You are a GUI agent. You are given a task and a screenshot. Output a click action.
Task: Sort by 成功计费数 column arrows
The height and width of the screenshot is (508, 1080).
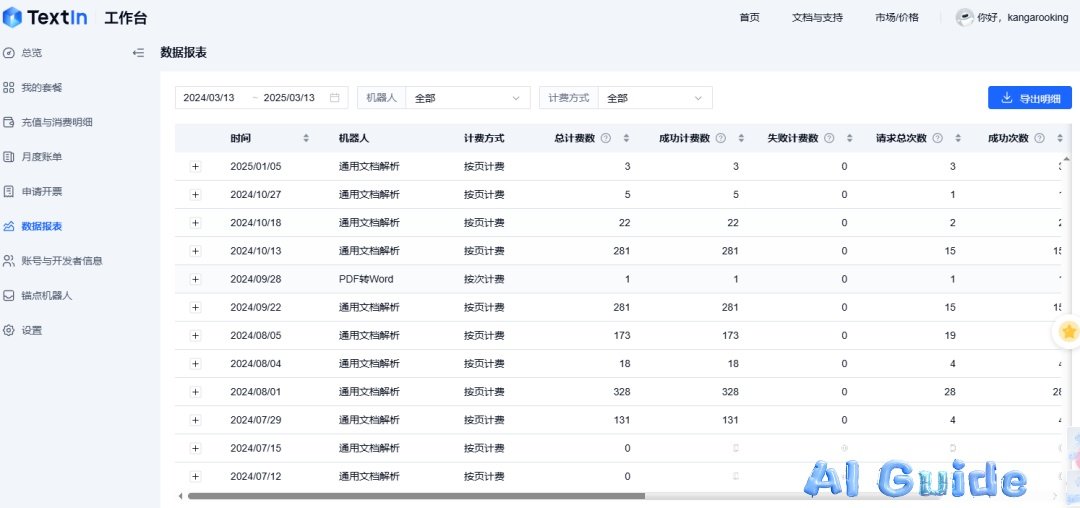(x=741, y=138)
